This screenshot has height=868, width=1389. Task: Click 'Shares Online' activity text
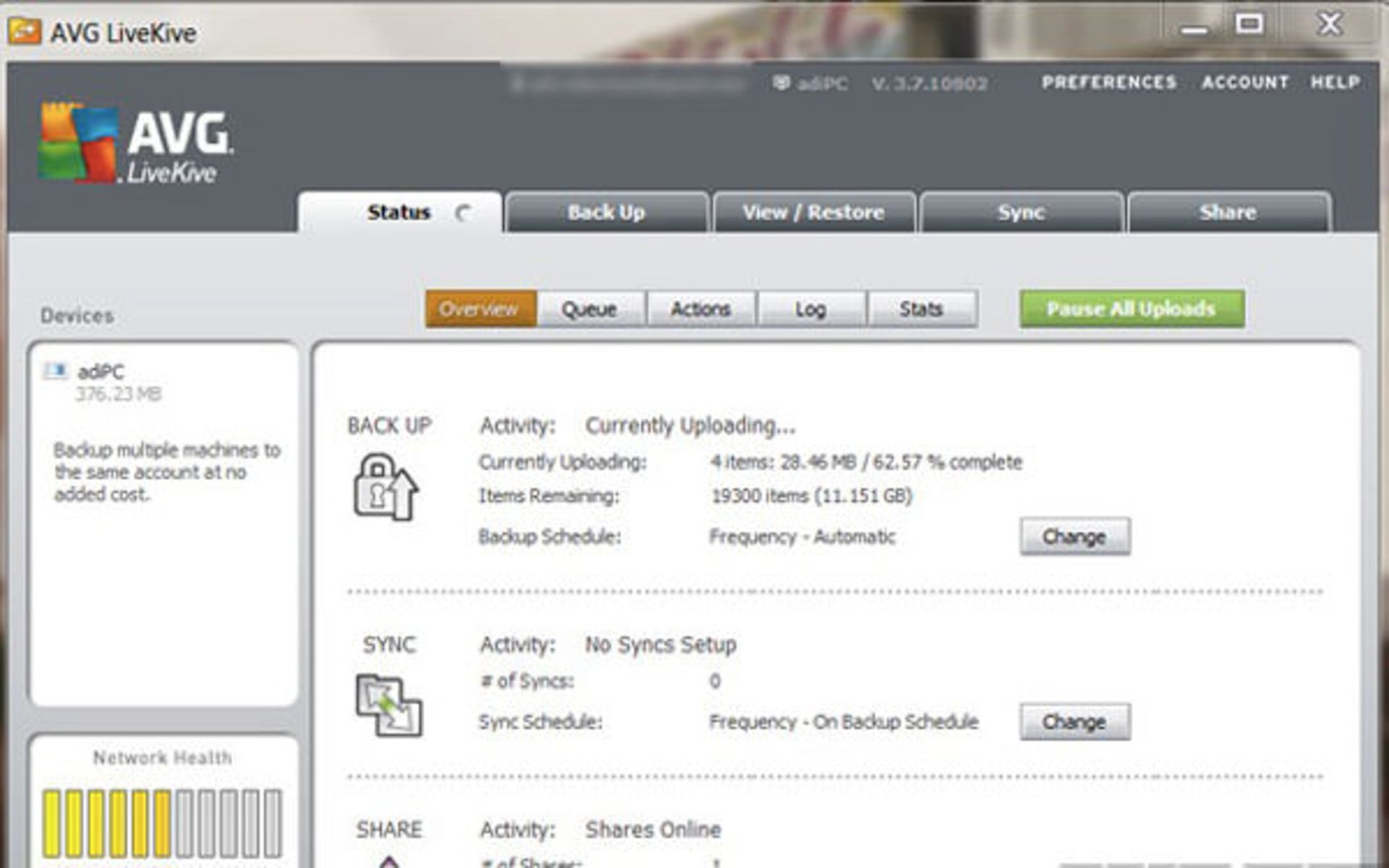[653, 830]
